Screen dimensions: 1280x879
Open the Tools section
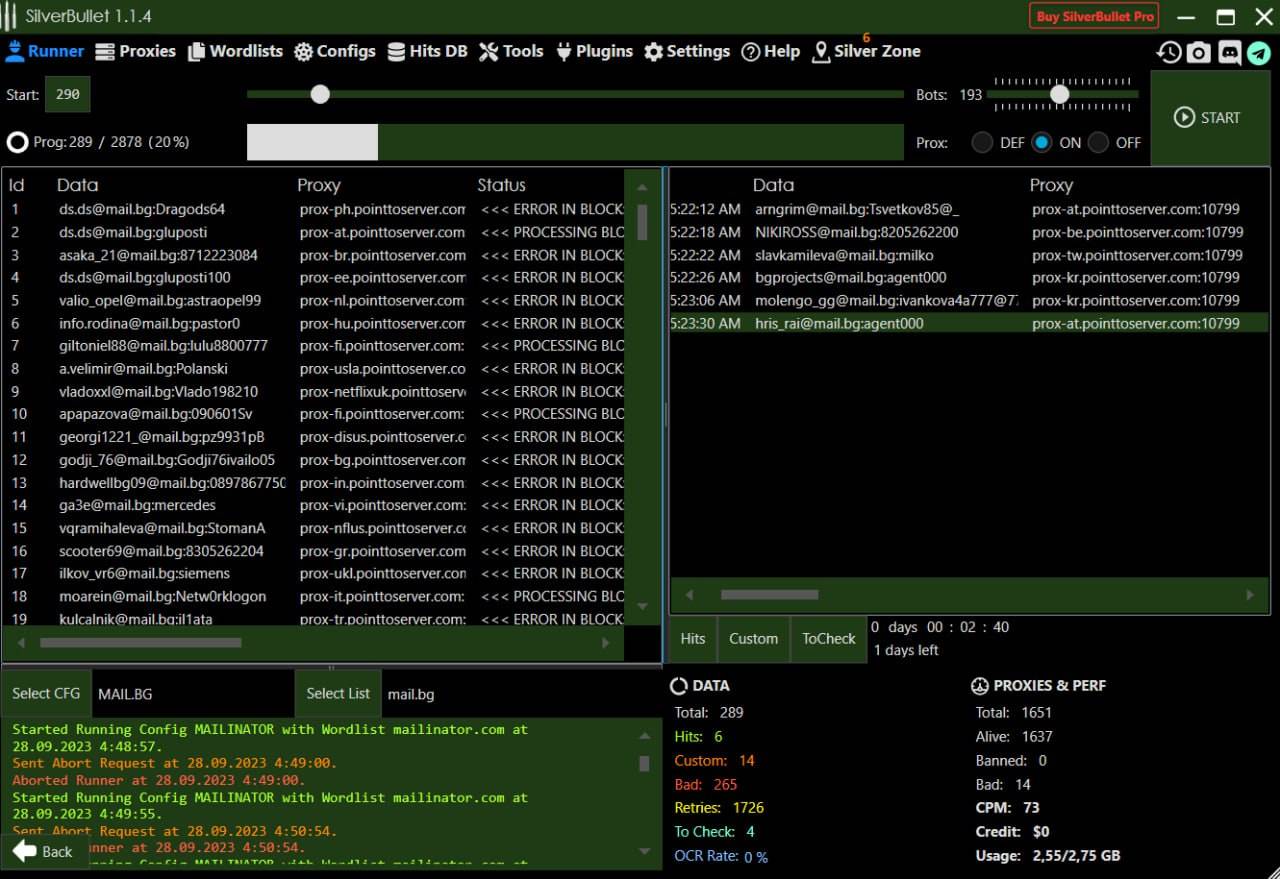tap(511, 51)
